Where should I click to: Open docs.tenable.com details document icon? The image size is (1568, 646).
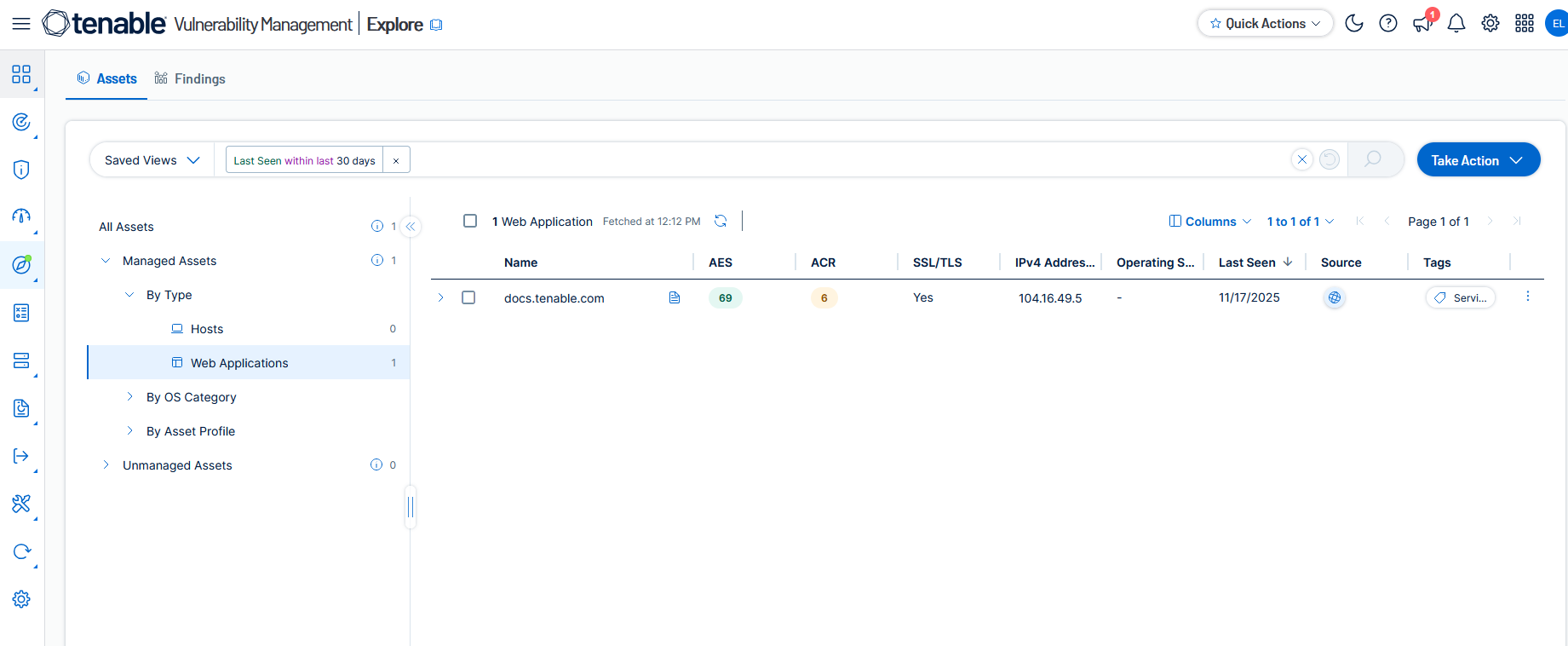click(x=675, y=297)
